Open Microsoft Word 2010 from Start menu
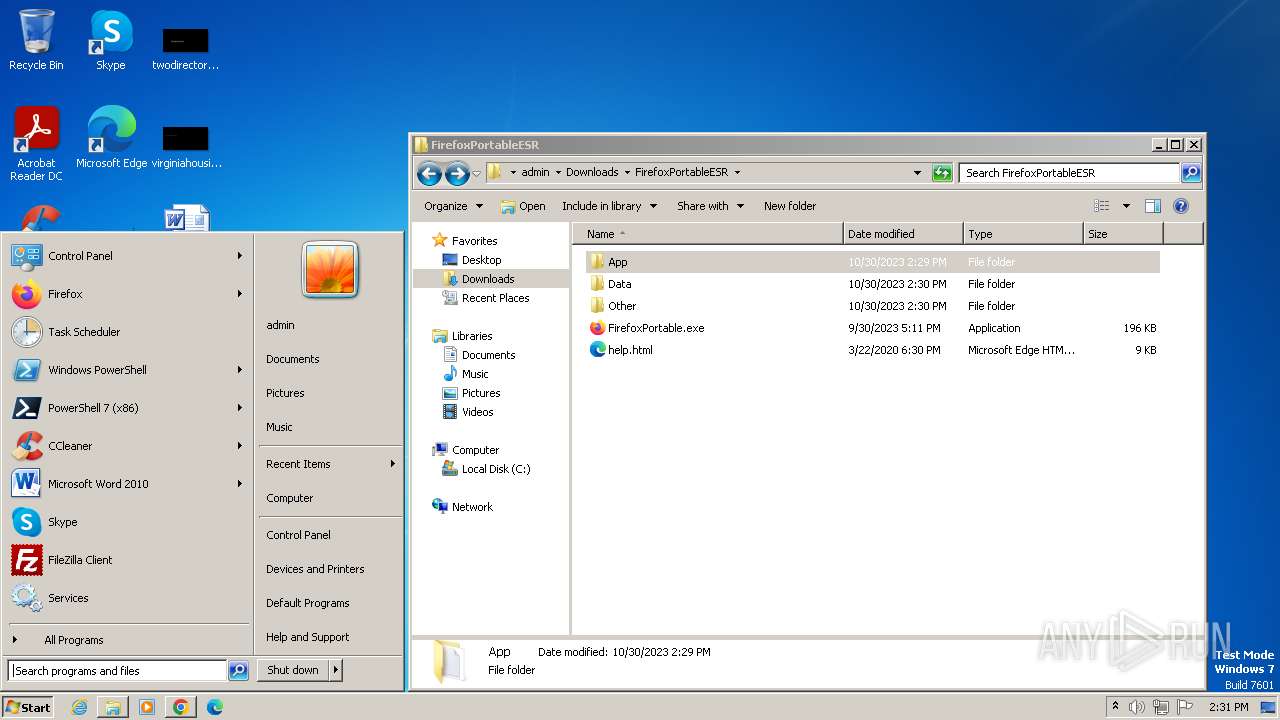1280x720 pixels. tap(127, 484)
